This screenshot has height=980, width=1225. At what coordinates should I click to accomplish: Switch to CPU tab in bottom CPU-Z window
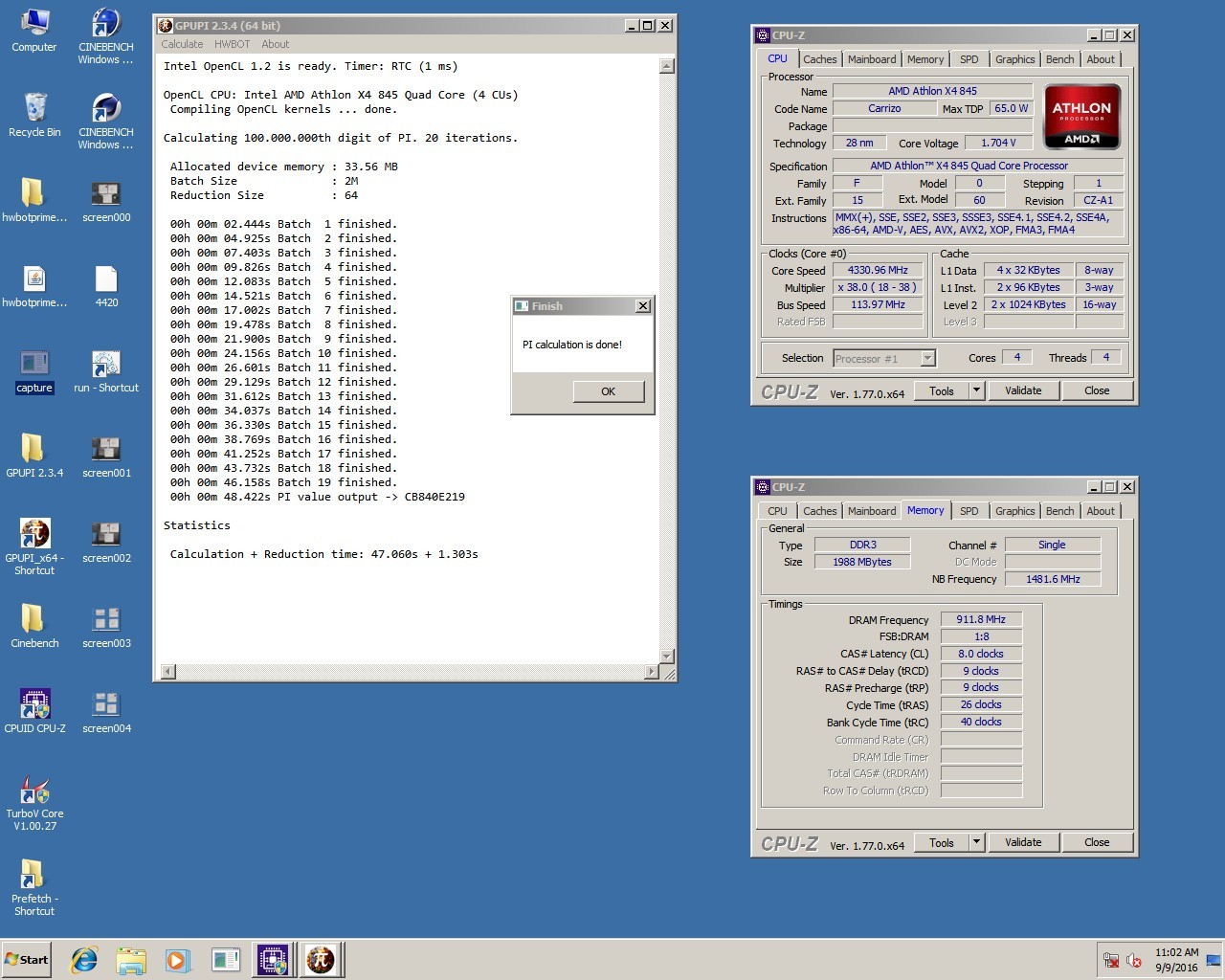(x=777, y=511)
